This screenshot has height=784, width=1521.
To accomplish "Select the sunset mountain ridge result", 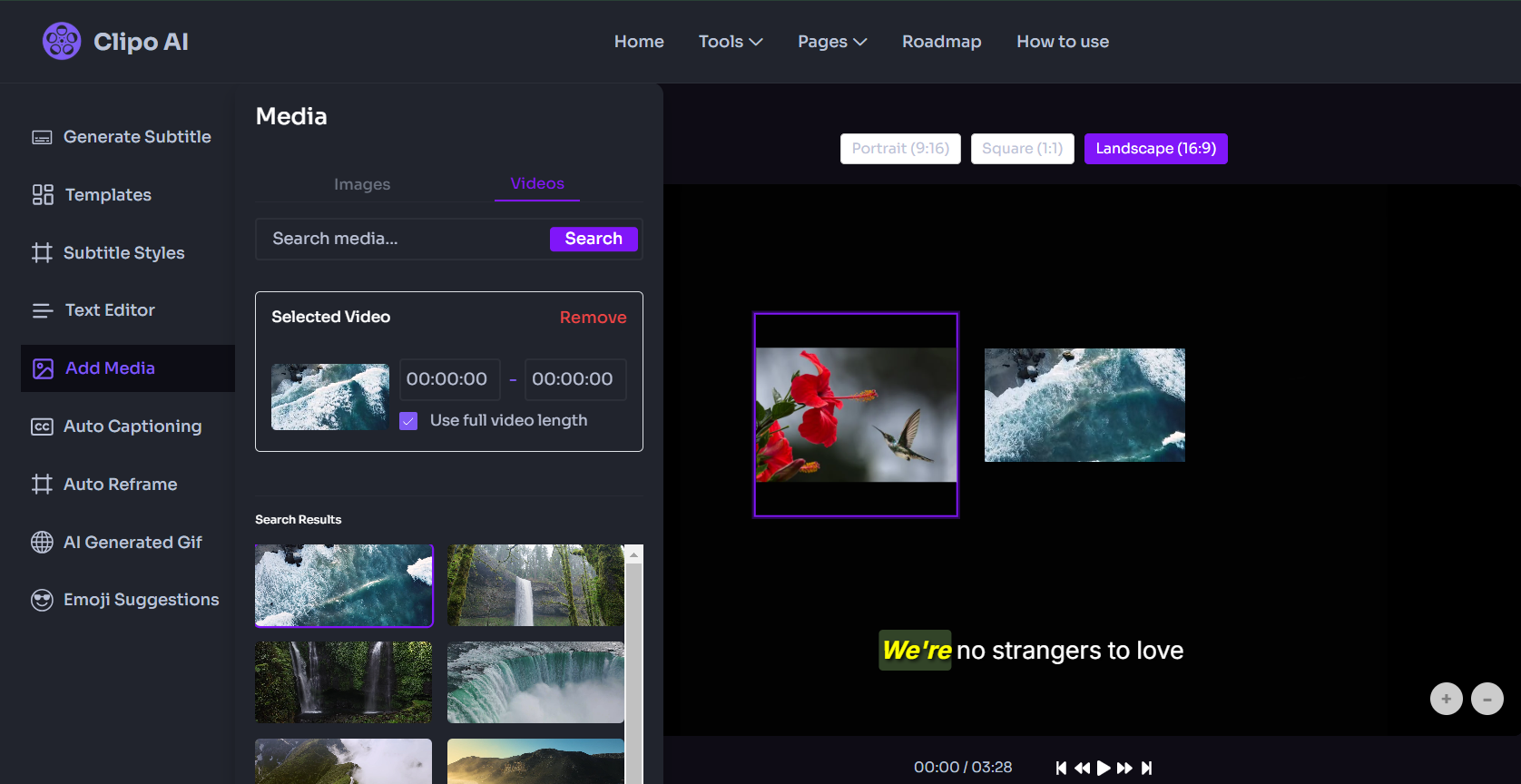I will click(535, 761).
